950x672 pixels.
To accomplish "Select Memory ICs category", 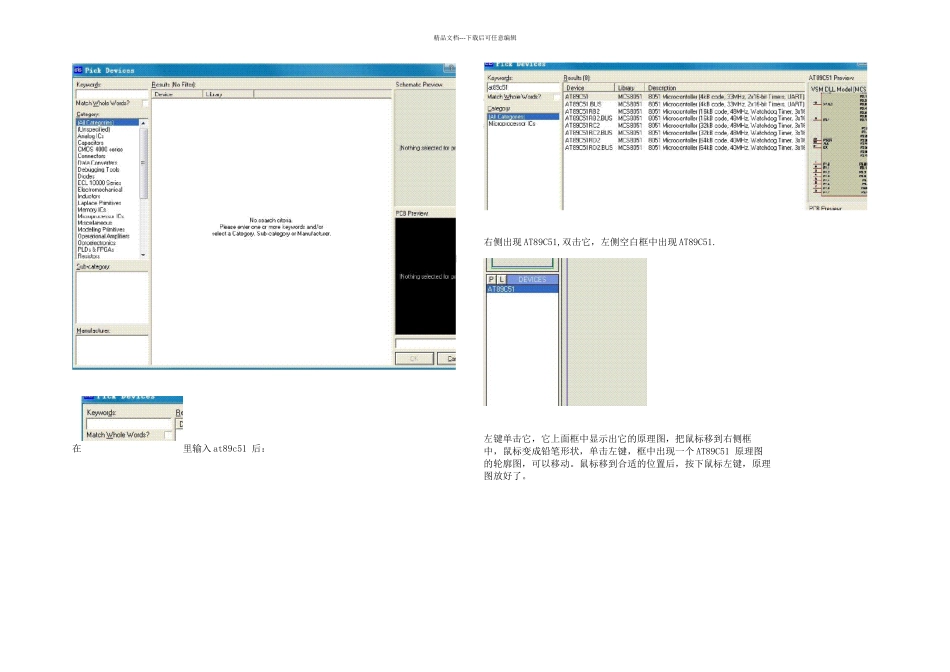I will coord(107,209).
